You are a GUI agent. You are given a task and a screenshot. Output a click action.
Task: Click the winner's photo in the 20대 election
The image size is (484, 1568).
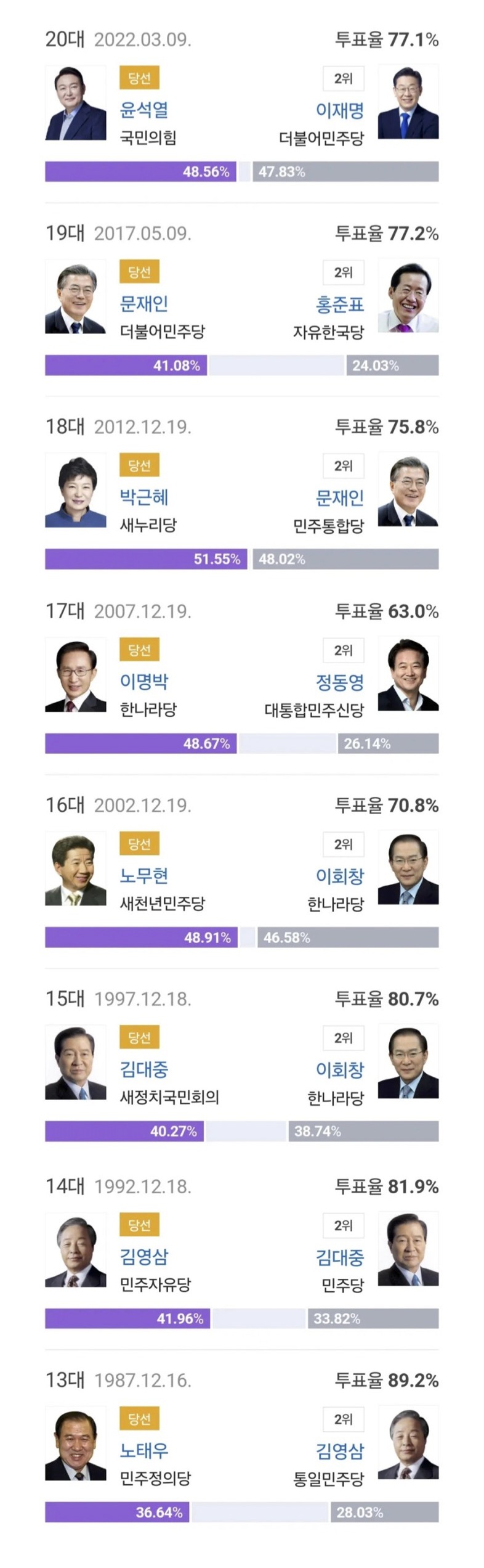[x=75, y=103]
